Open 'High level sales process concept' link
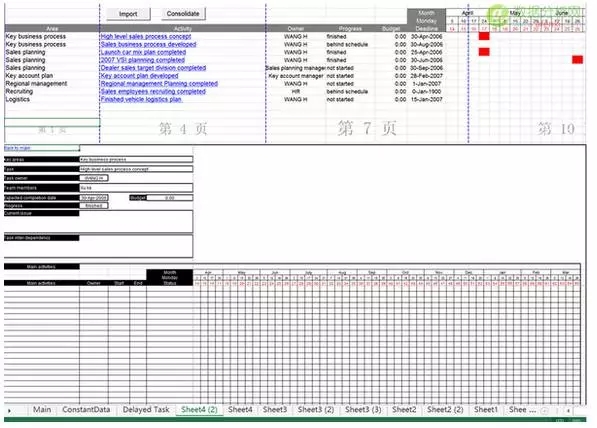Viewport: 597px width, 428px height. click(x=146, y=37)
